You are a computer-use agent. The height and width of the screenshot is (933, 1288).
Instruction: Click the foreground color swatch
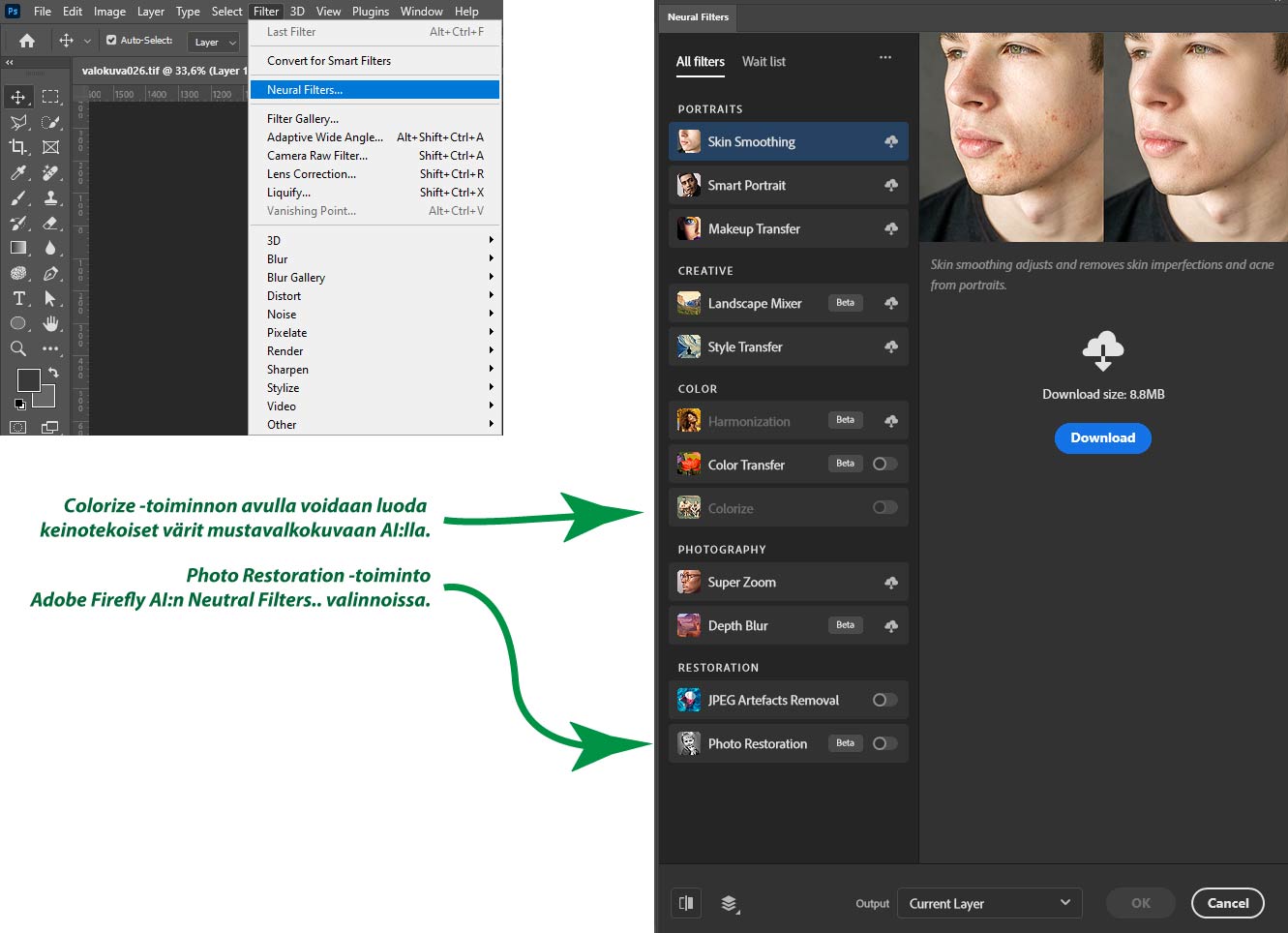click(x=28, y=379)
